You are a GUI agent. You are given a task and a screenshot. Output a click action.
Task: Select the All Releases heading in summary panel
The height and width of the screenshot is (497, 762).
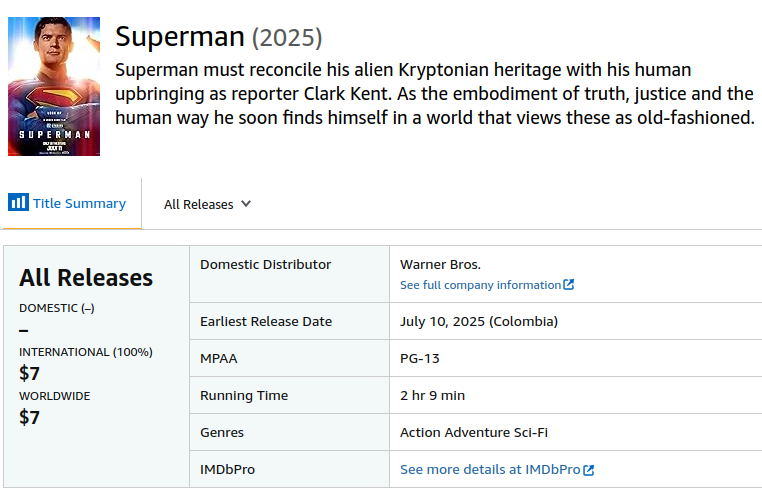click(x=86, y=278)
